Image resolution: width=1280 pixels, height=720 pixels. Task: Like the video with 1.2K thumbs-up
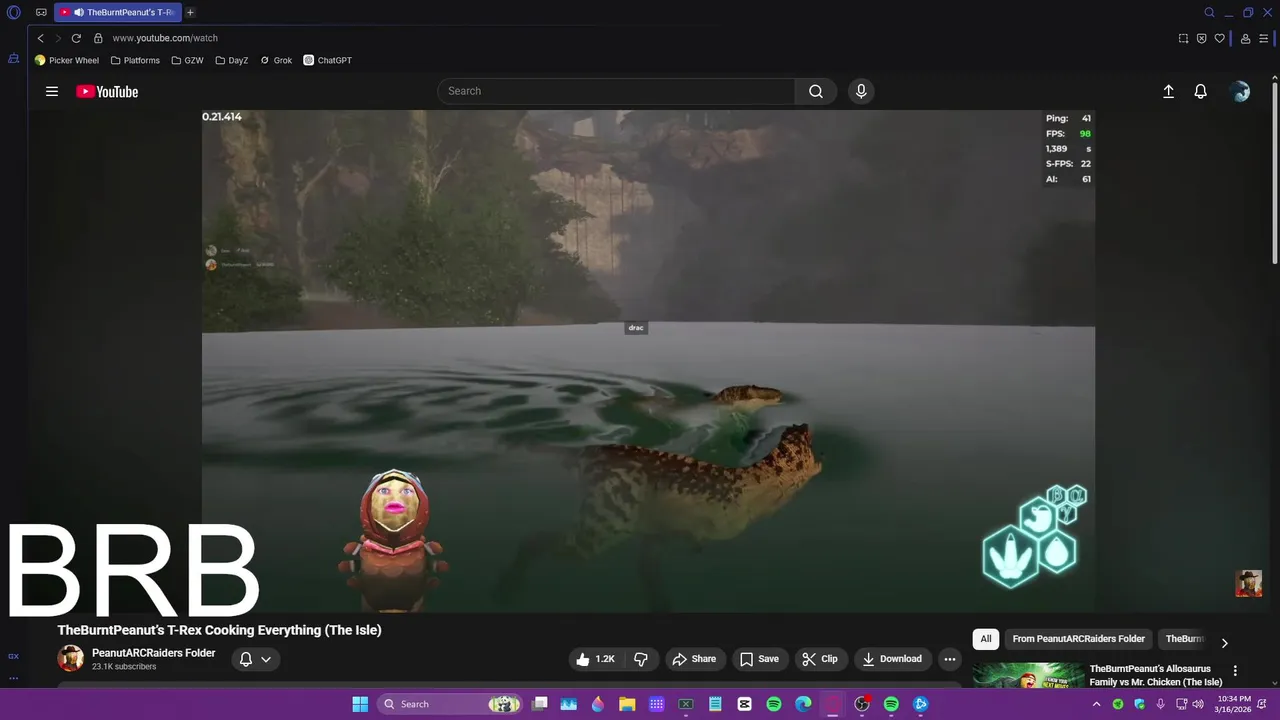(x=595, y=659)
